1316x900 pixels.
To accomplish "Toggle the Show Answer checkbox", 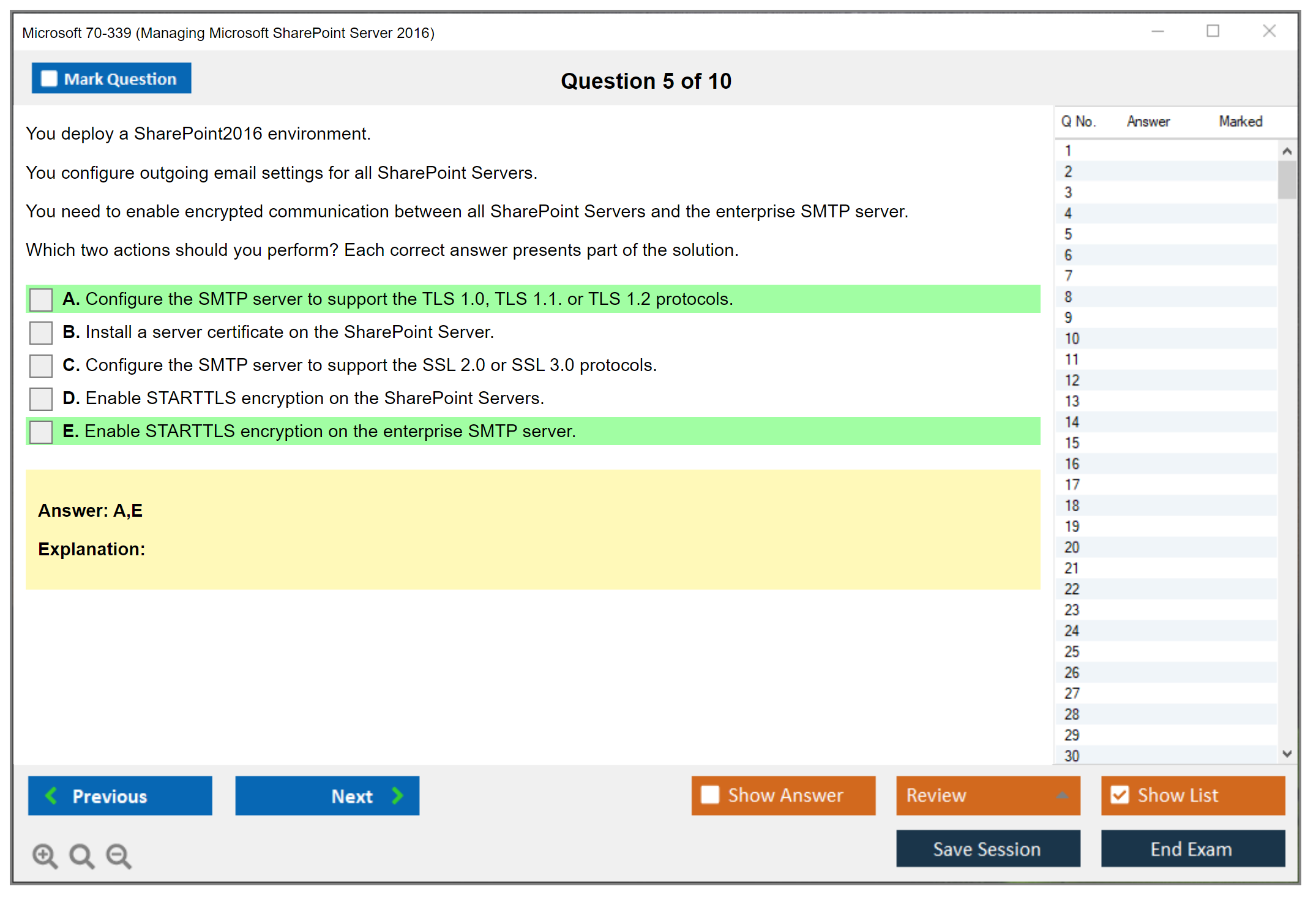I will pos(710,795).
